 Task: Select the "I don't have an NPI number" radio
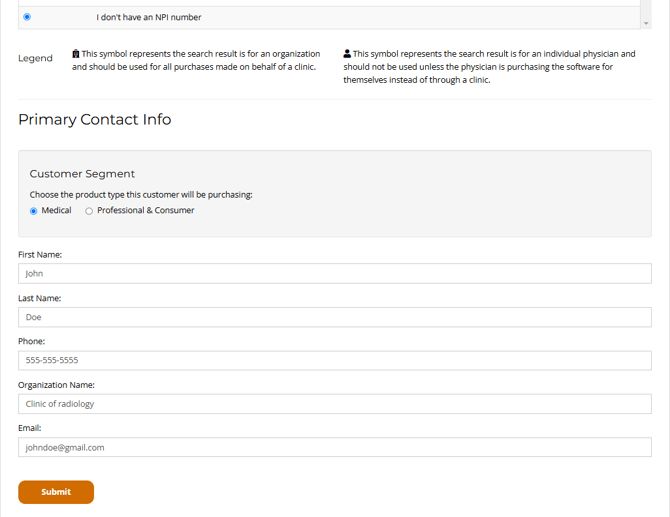point(27,17)
